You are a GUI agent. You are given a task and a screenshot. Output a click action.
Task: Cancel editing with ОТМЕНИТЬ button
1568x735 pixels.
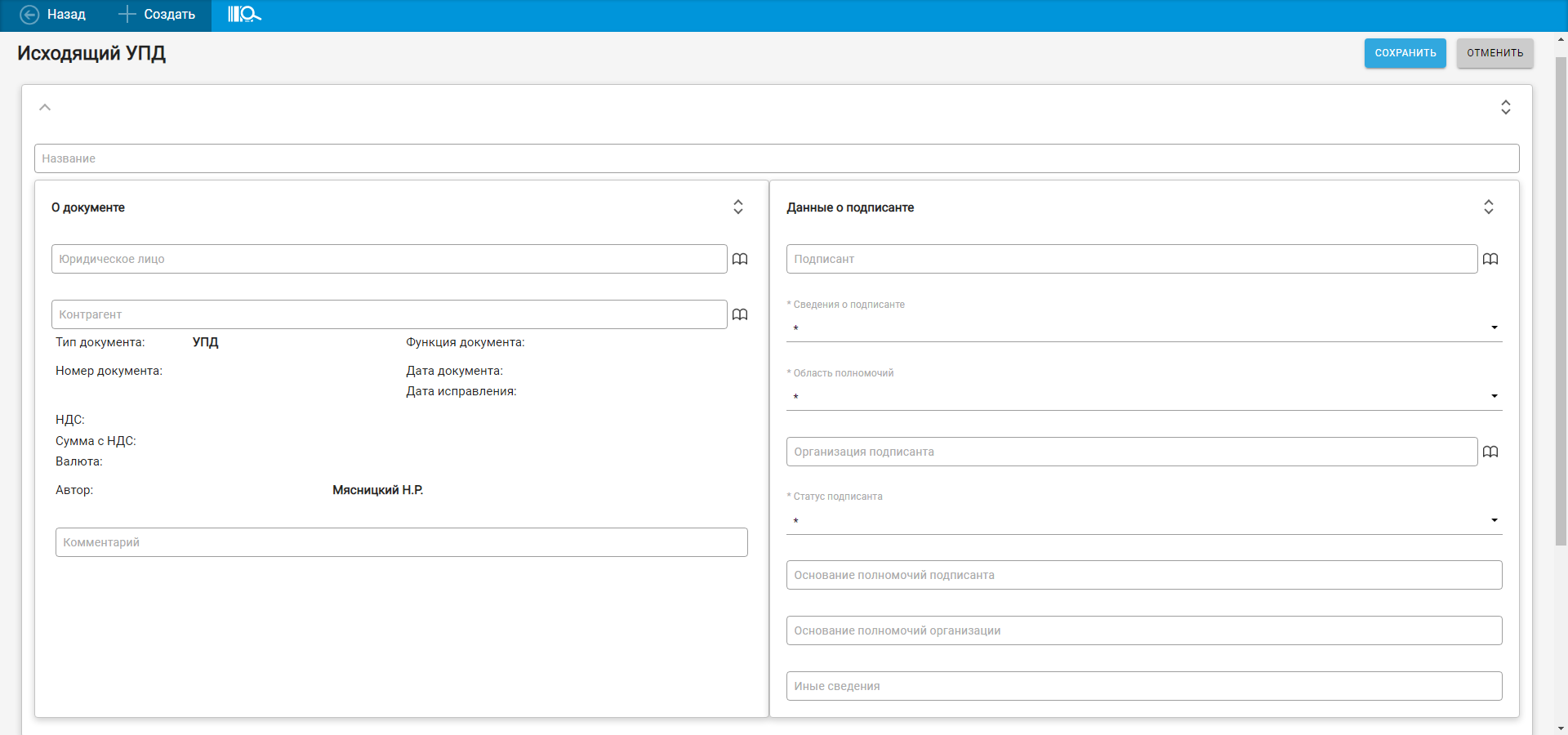1494,53
